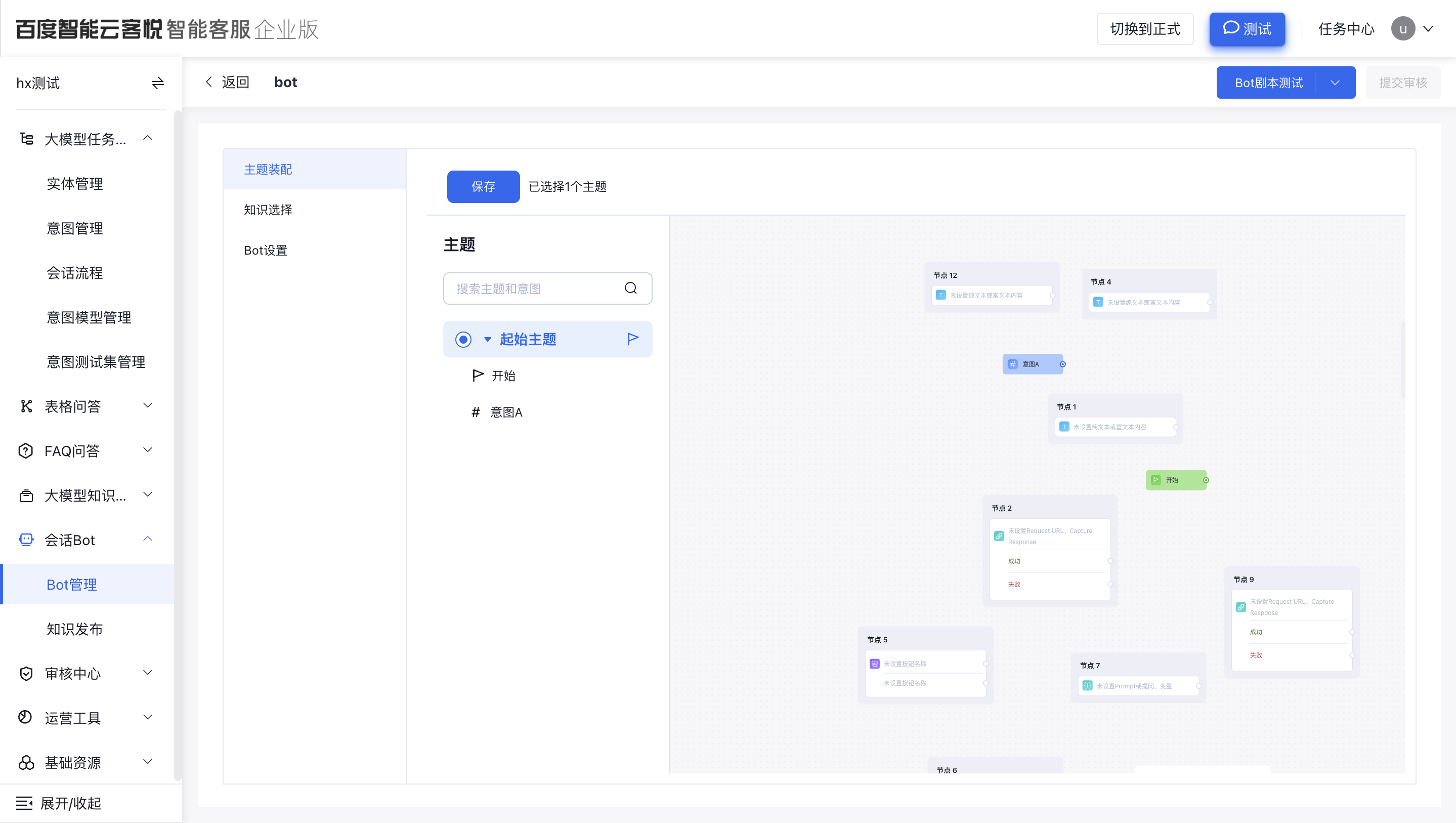Switch to the 知识选择 tab
Image resolution: width=1456 pixels, height=823 pixels.
314,210
